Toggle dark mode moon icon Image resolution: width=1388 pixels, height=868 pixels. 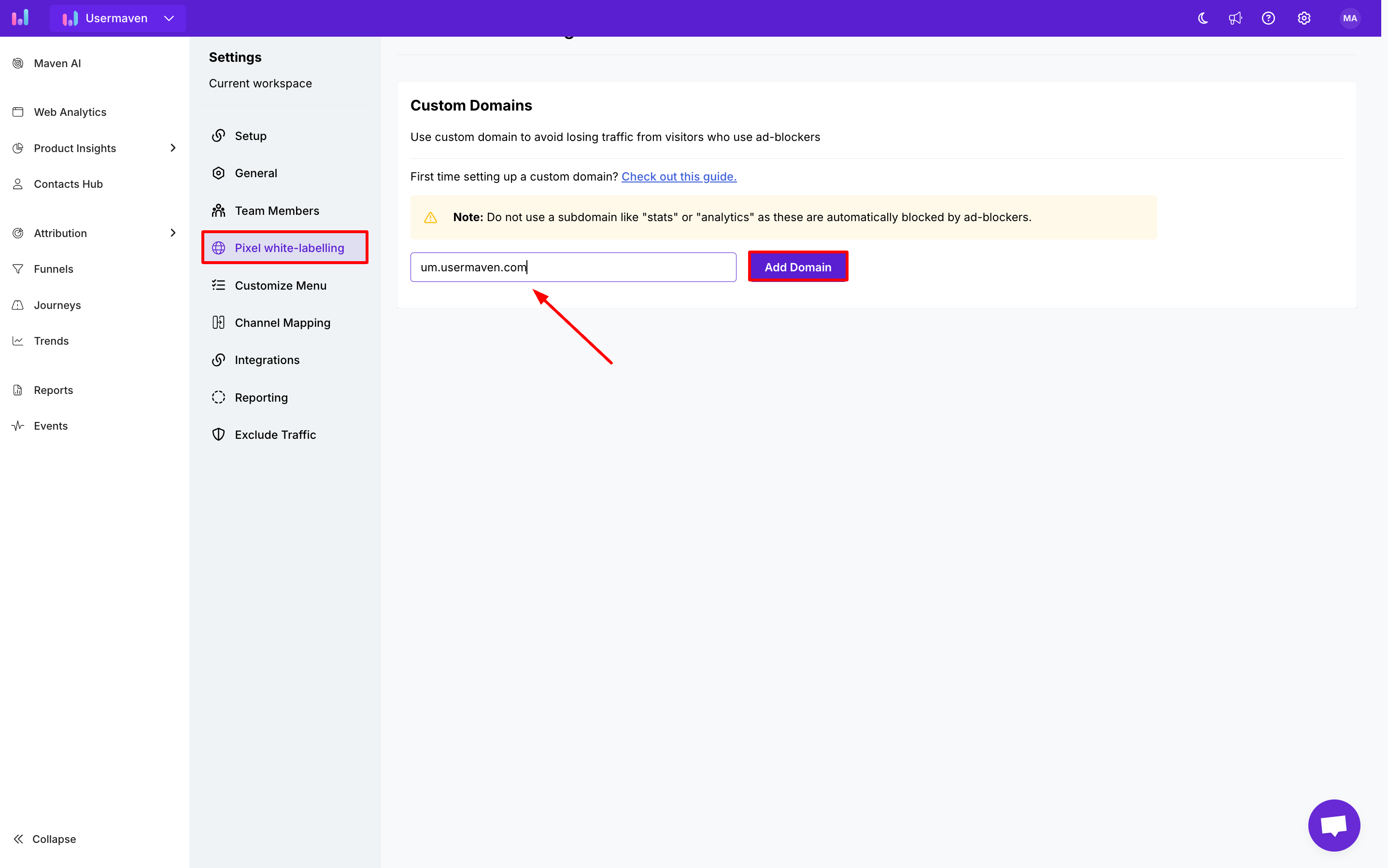1203,18
